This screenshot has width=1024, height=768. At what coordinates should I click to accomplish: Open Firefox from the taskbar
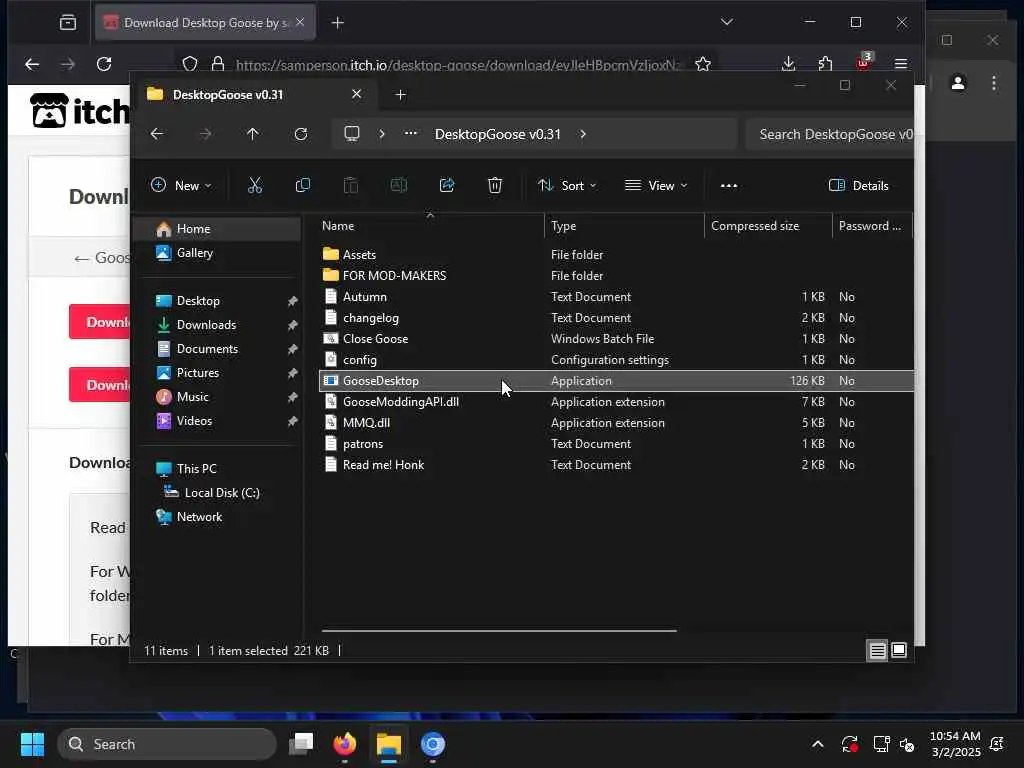pos(345,744)
